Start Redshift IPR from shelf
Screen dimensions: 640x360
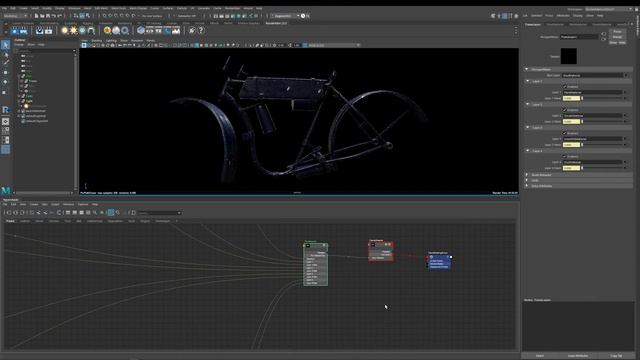click(24, 31)
